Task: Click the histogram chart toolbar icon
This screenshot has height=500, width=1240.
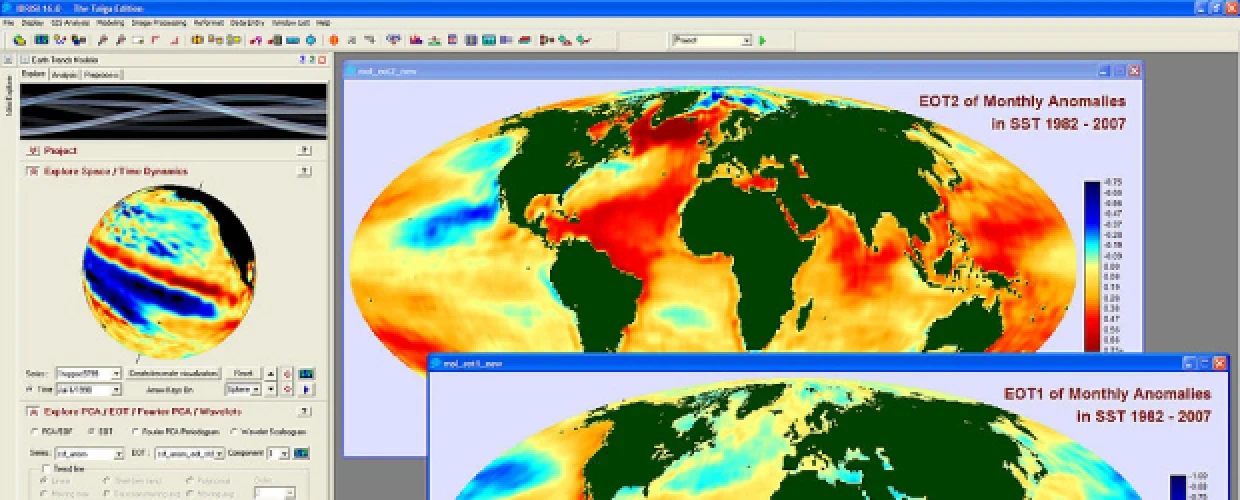Action: point(416,41)
